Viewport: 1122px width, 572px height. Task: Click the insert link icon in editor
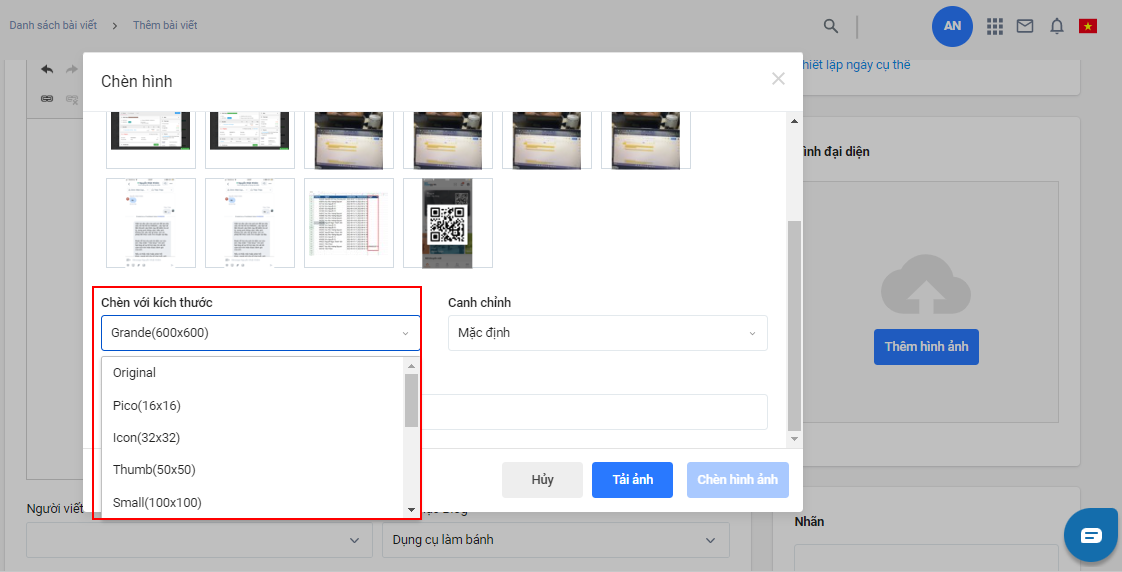pyautogui.click(x=47, y=99)
